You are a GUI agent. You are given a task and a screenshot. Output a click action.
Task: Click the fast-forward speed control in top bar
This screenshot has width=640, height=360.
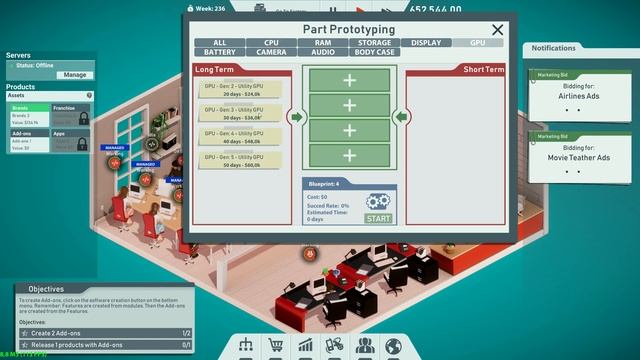click(x=386, y=10)
